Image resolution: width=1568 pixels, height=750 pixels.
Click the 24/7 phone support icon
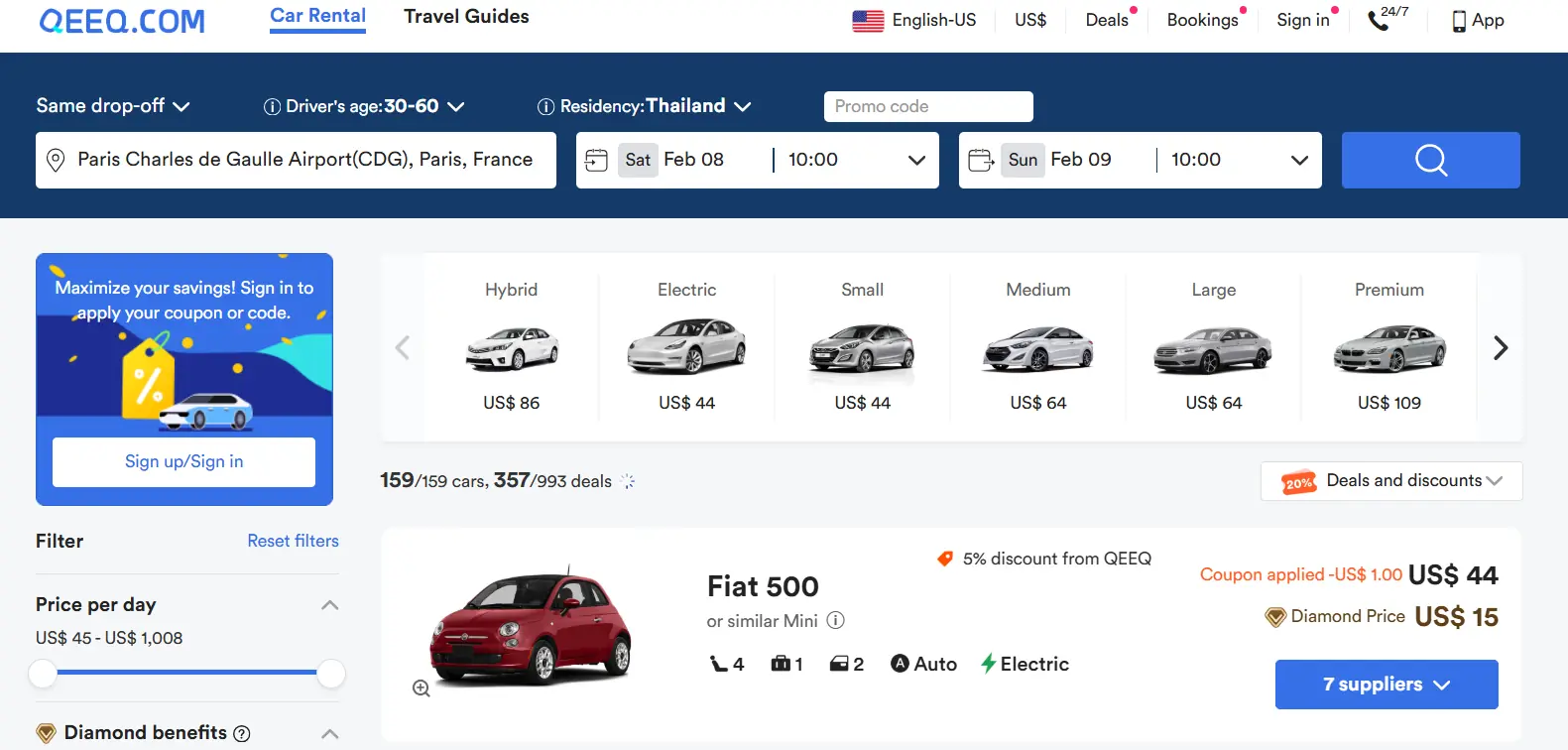point(1387,18)
